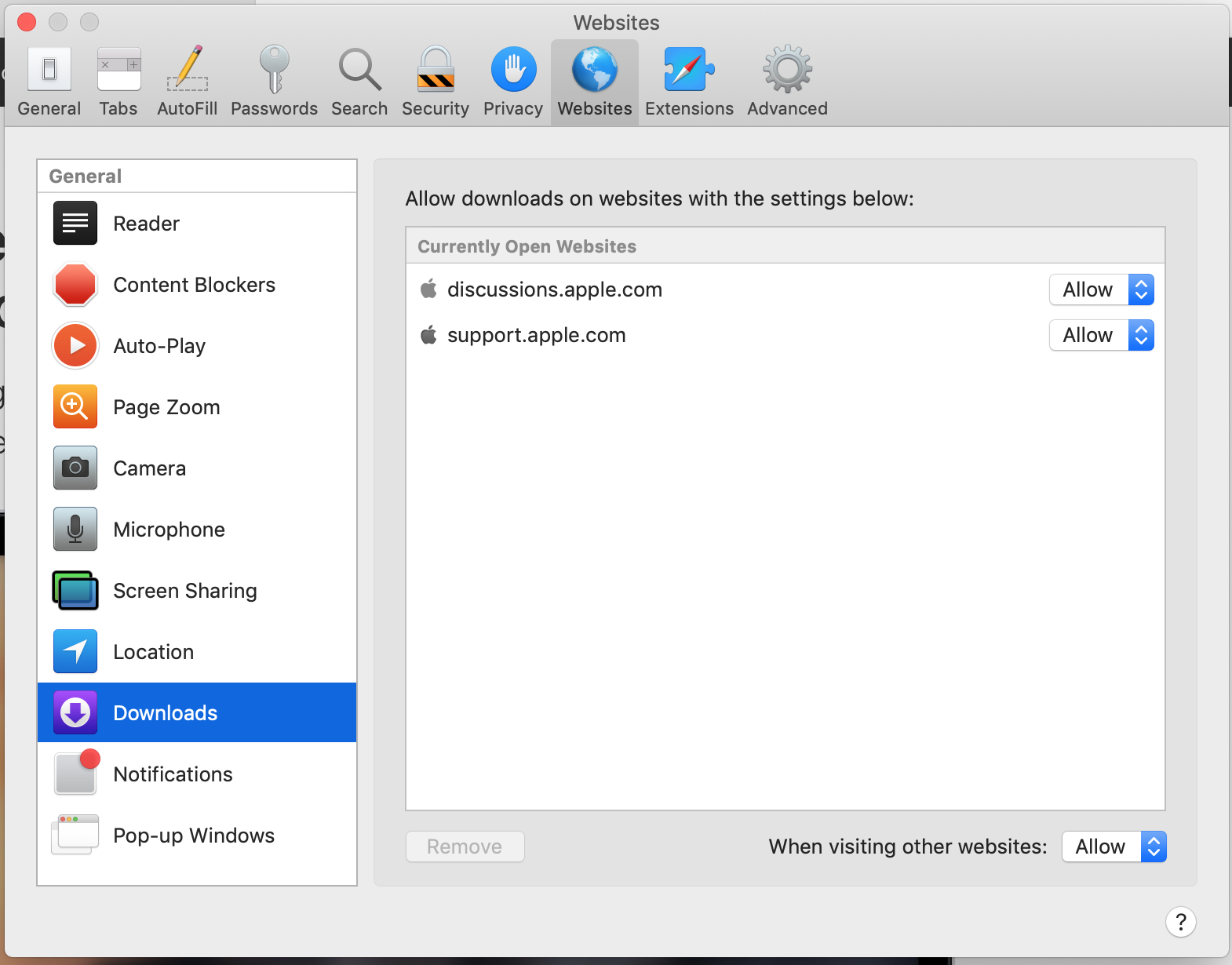
Task: Open the General preferences light-switch icon
Action: pyautogui.click(x=49, y=69)
